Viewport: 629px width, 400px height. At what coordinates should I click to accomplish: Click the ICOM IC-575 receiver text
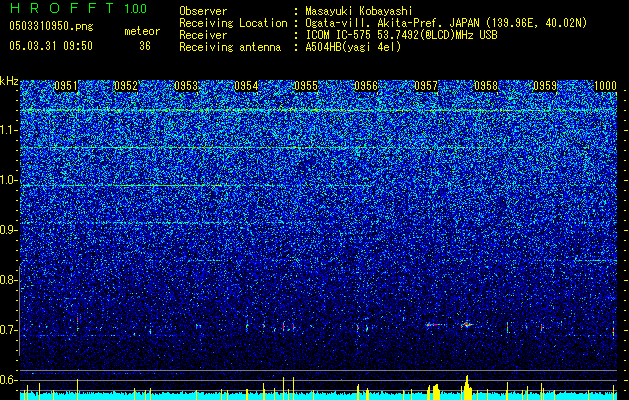click(x=401, y=35)
